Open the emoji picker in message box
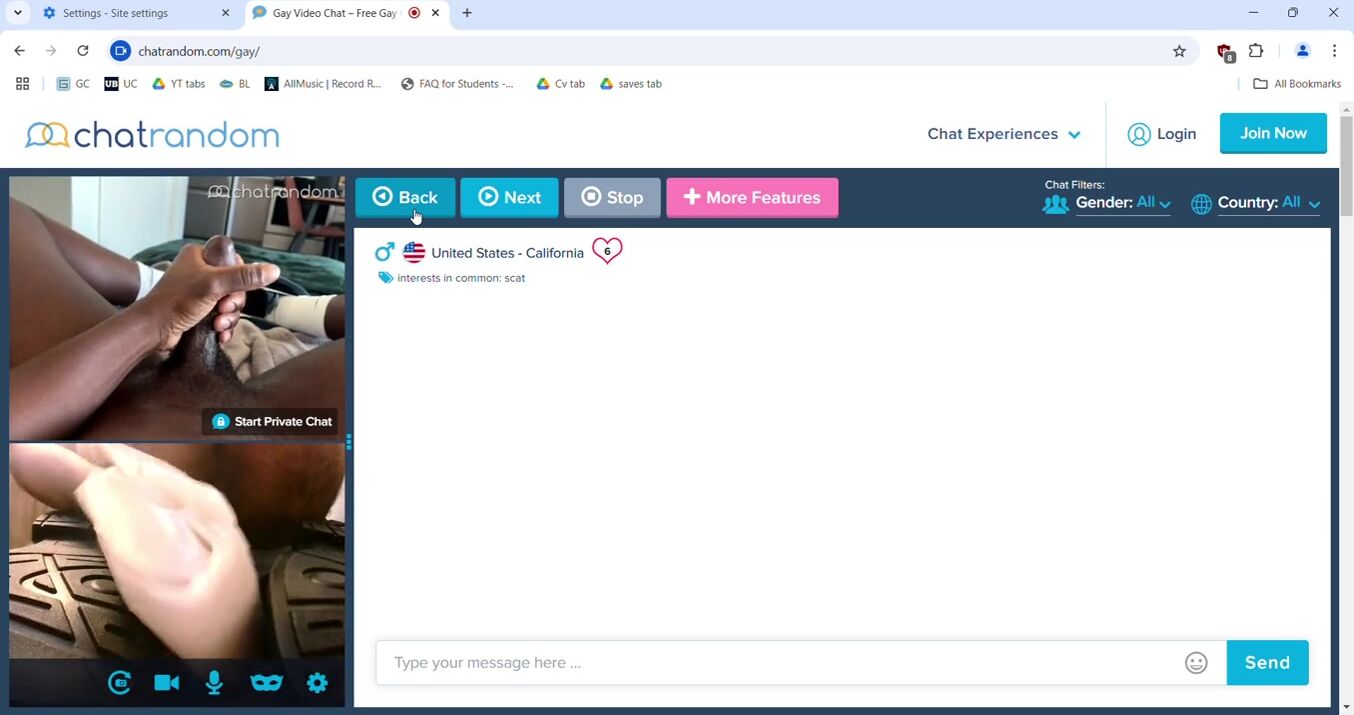This screenshot has height=715, width=1354. coord(1196,663)
